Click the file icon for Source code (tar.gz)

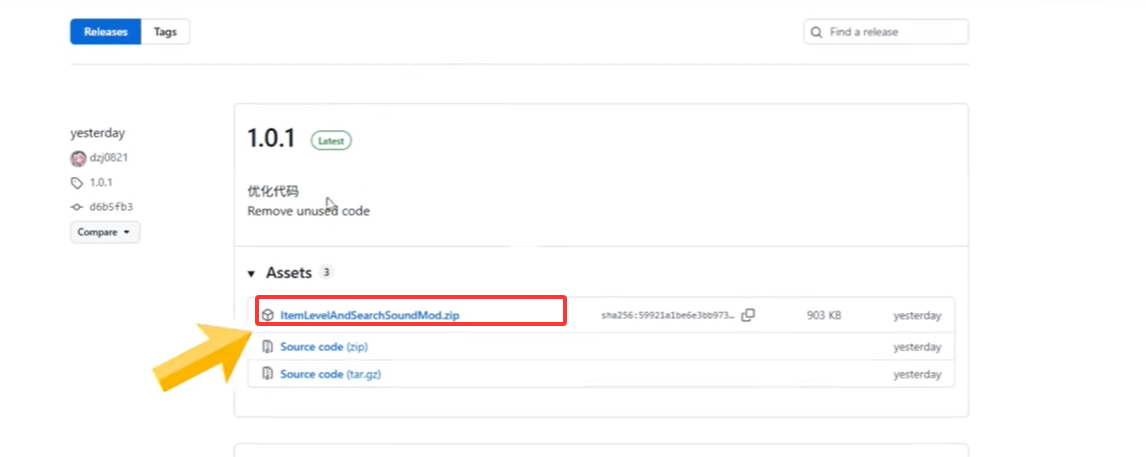point(268,374)
